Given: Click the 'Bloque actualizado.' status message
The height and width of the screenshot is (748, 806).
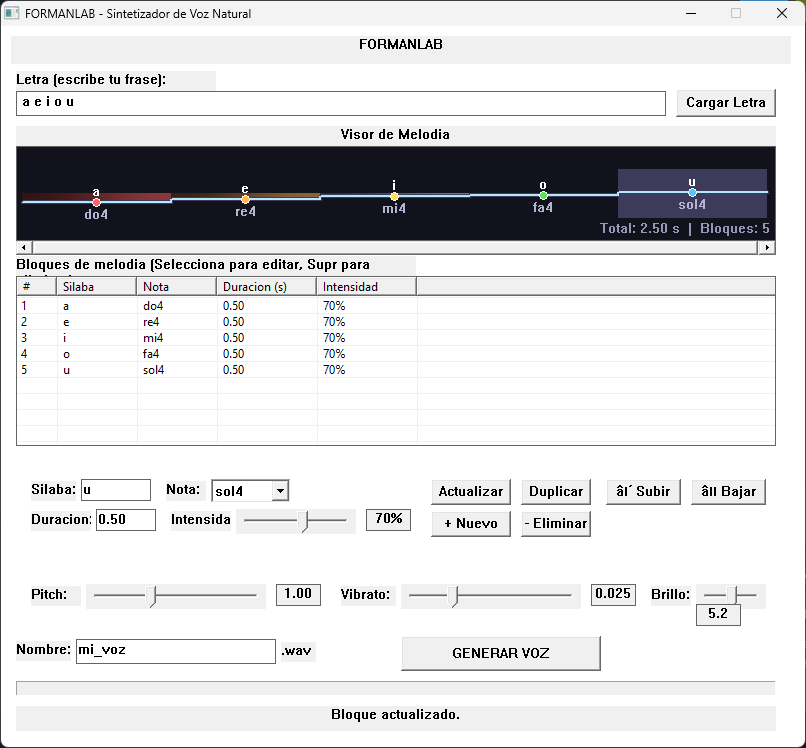Looking at the screenshot, I should point(395,715).
